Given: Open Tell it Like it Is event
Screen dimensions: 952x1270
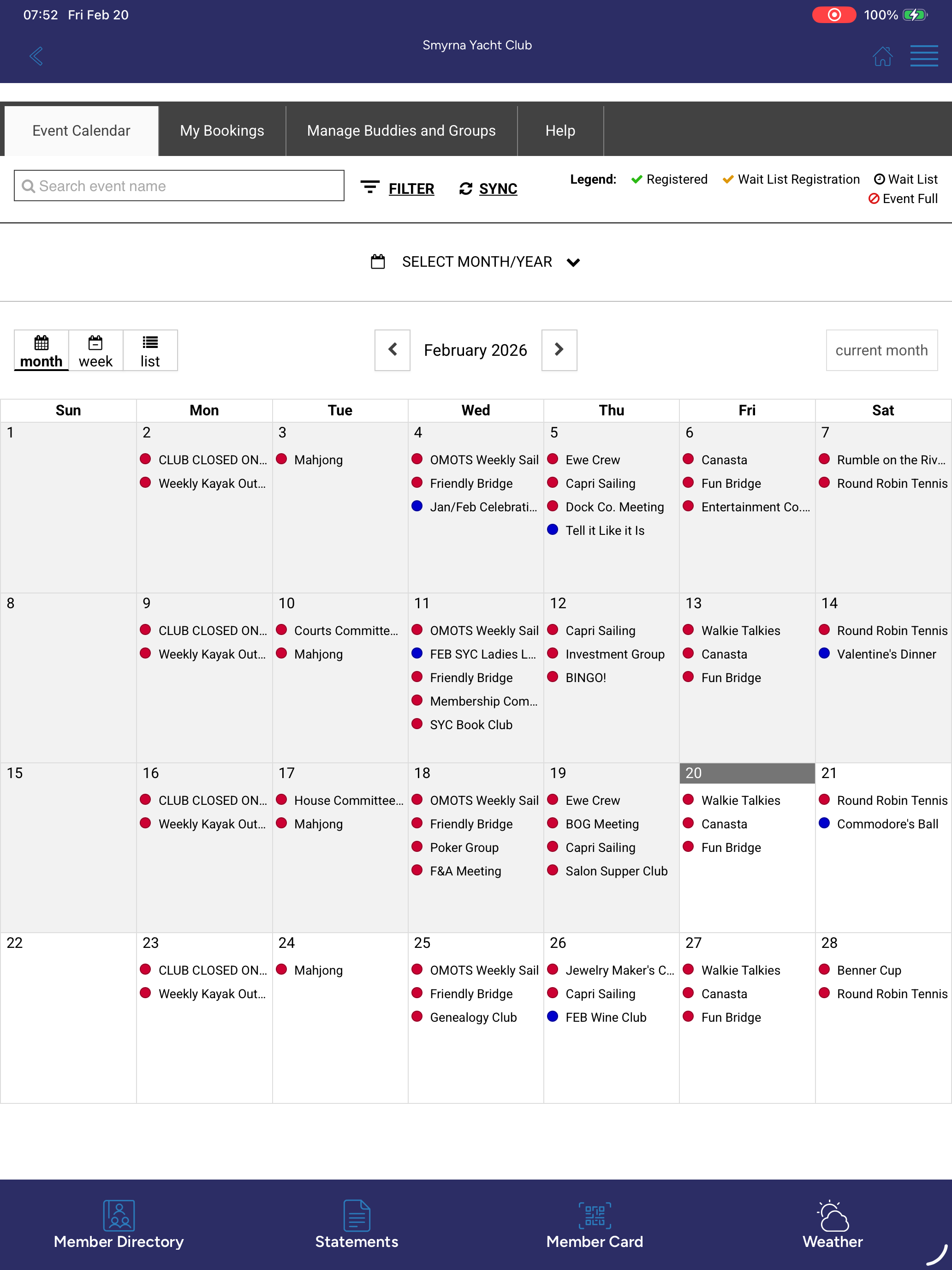Looking at the screenshot, I should (605, 531).
